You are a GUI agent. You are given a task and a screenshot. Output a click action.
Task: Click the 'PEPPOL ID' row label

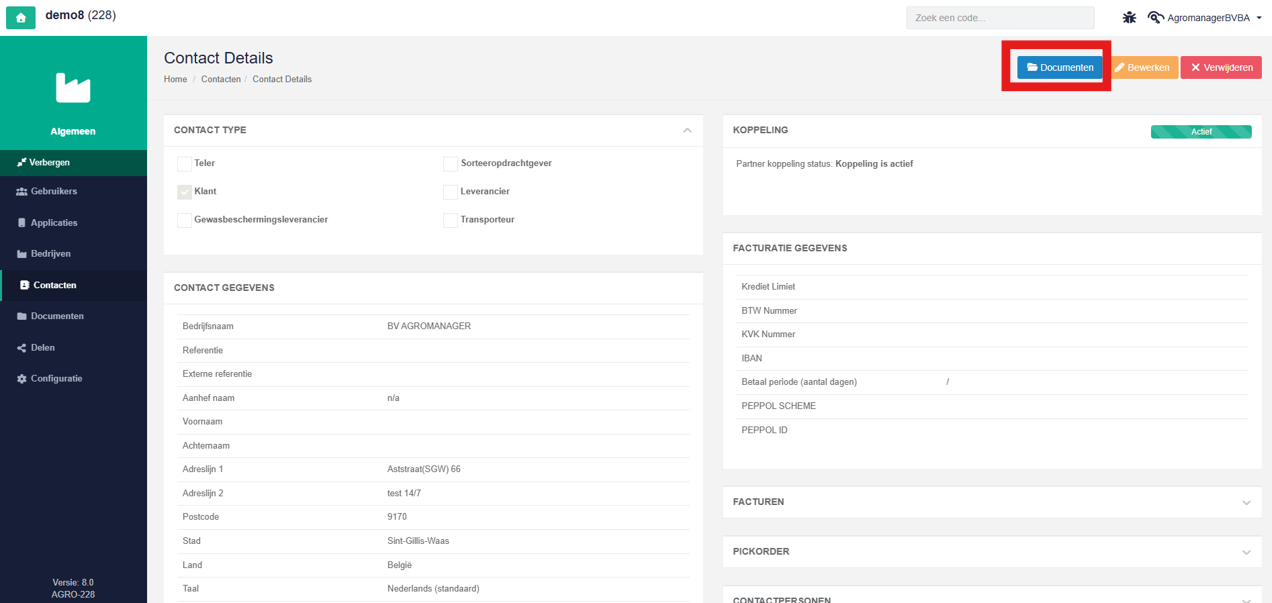tap(764, 430)
